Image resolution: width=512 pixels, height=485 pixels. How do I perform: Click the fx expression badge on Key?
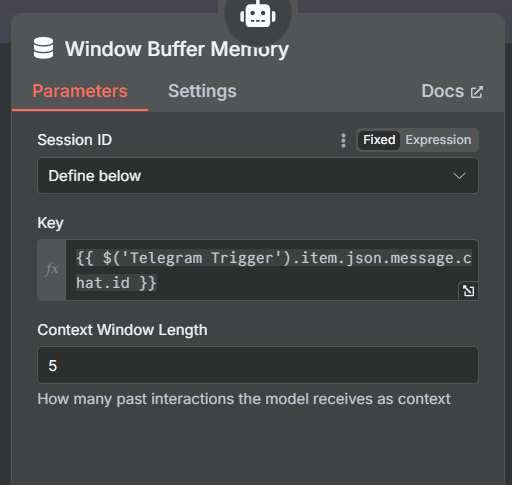pyautogui.click(x=52, y=270)
